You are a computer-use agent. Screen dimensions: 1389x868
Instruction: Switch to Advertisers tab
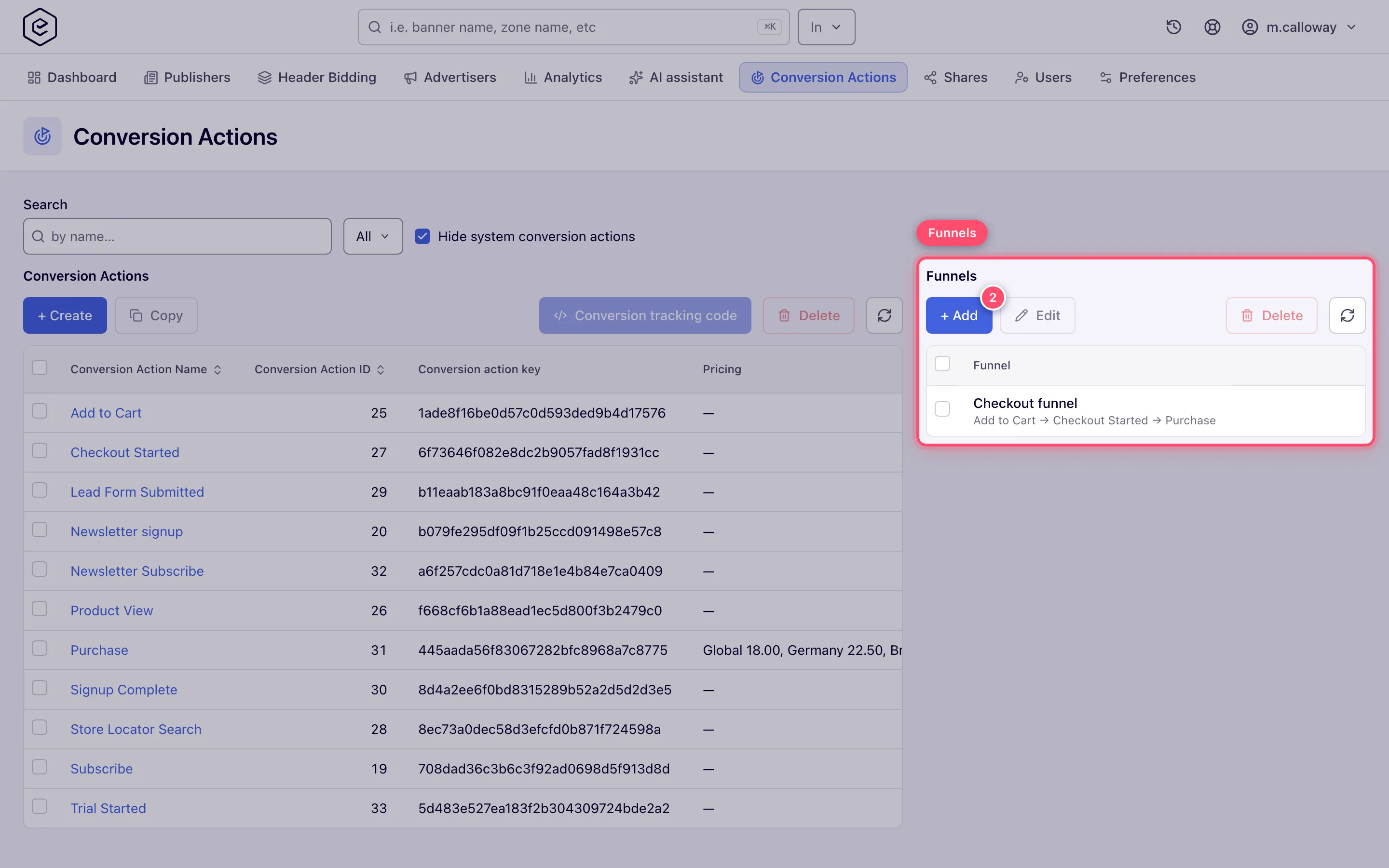[450, 78]
